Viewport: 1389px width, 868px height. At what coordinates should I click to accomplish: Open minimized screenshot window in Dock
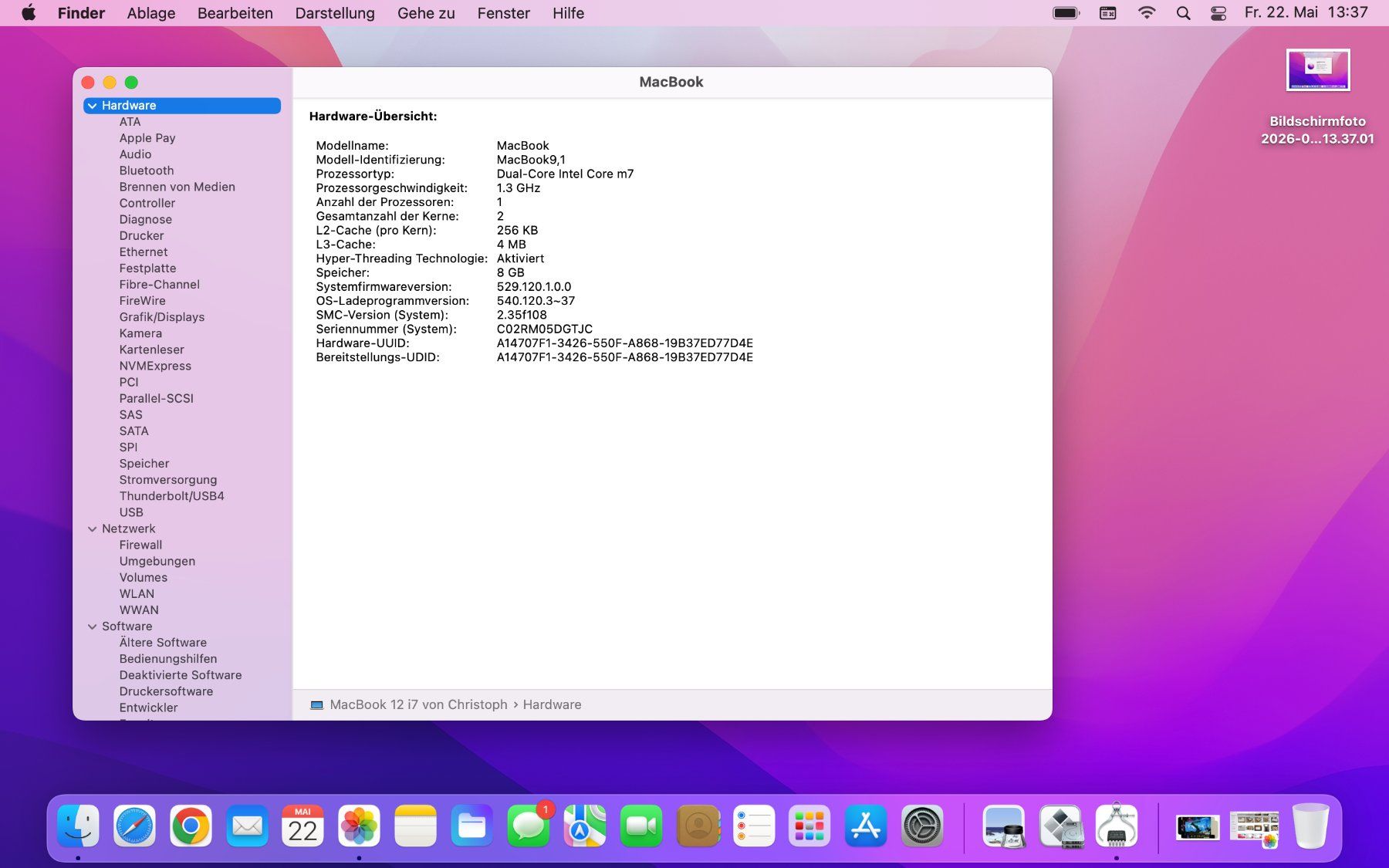point(1198,828)
